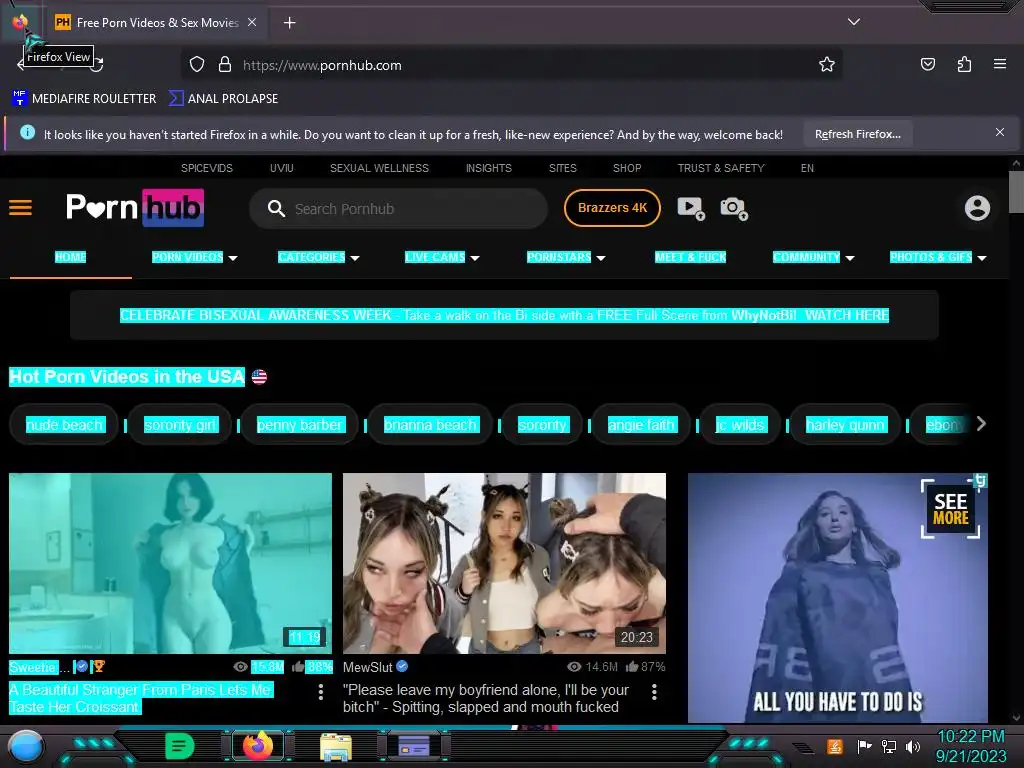The width and height of the screenshot is (1024, 768).
Task: Click the info icon in notification bar
Action: coord(27,133)
